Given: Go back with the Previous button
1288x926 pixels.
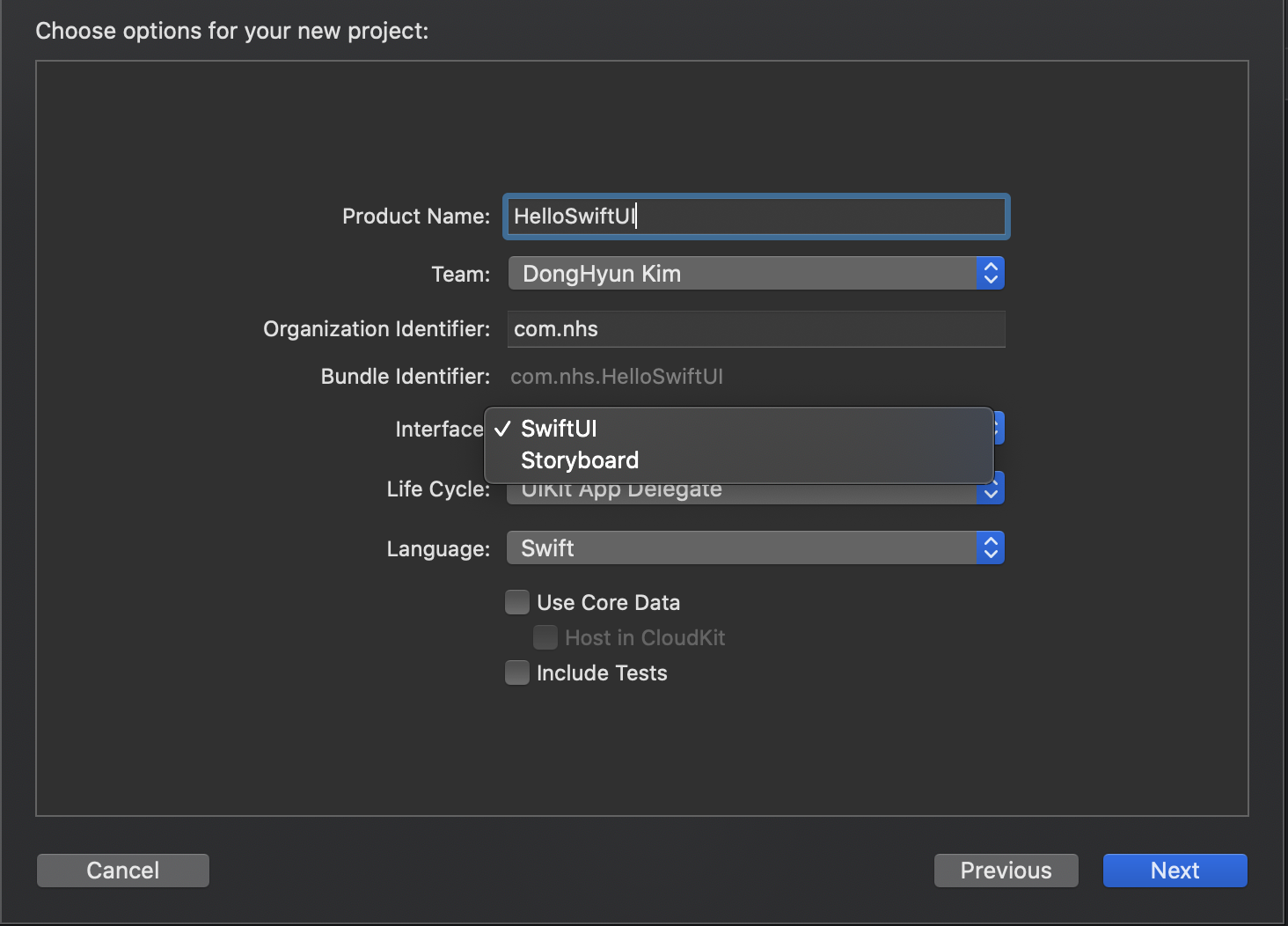Looking at the screenshot, I should pos(1006,871).
